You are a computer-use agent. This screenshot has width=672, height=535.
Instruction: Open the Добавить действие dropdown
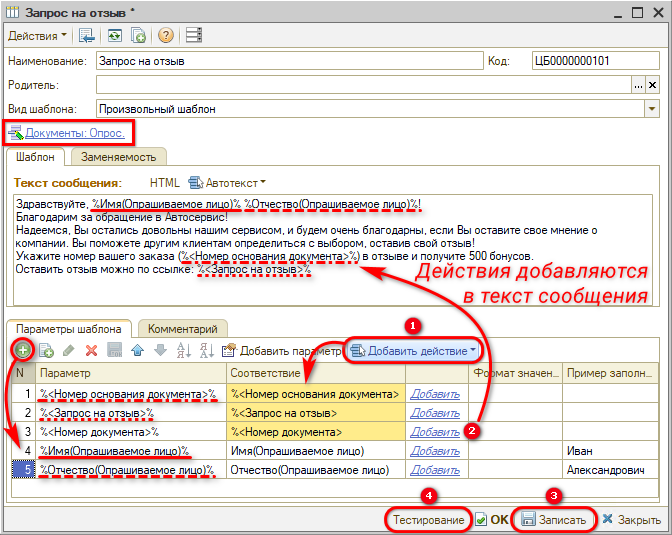coord(413,351)
